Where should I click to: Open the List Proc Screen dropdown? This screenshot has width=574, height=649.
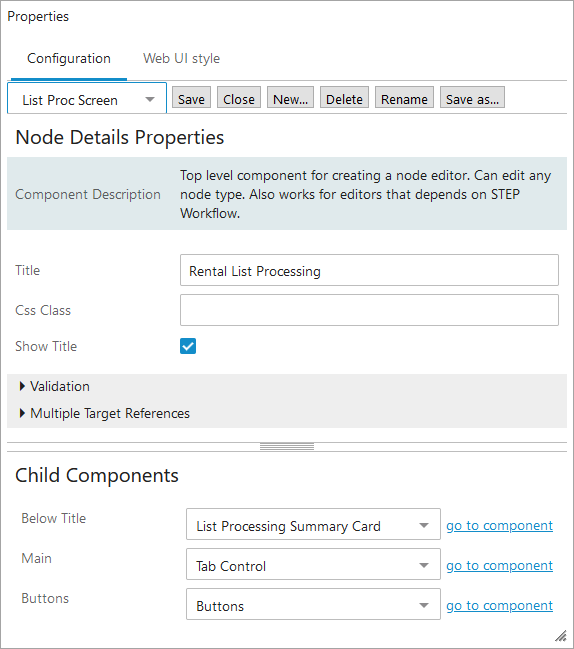pyautogui.click(x=87, y=98)
